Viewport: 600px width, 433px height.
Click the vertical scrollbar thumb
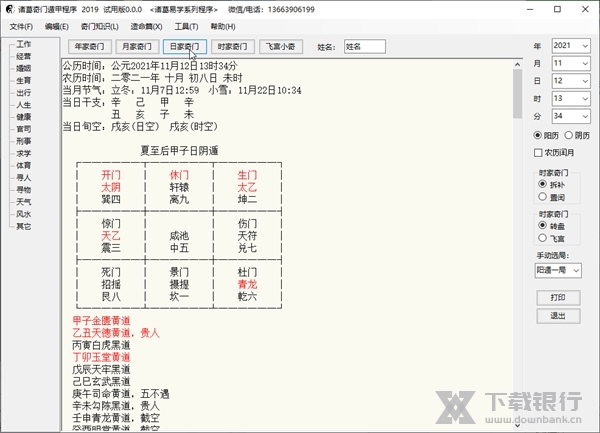click(517, 94)
